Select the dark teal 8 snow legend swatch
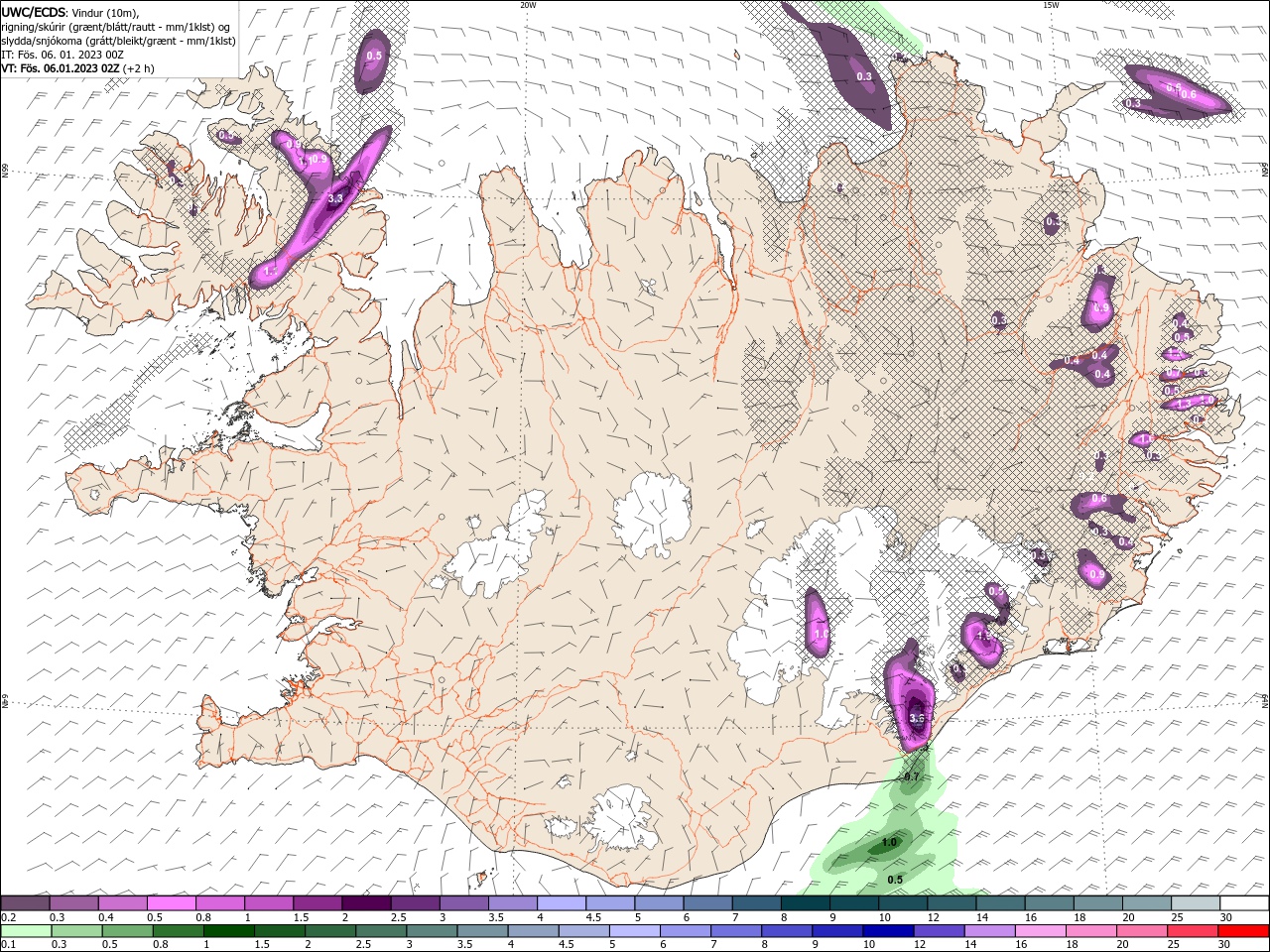This screenshot has height=952, width=1270. pos(806,903)
